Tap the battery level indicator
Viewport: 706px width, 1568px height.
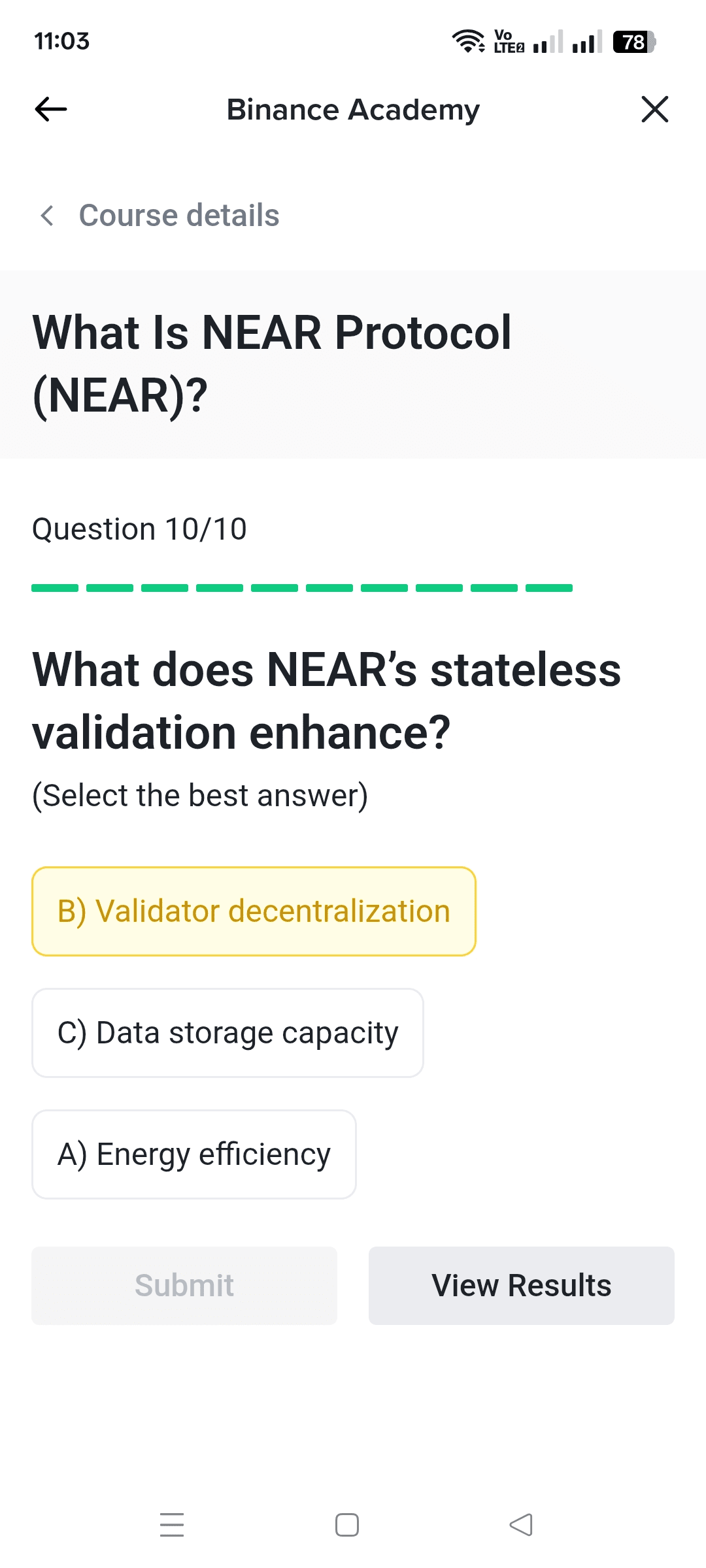tap(634, 42)
